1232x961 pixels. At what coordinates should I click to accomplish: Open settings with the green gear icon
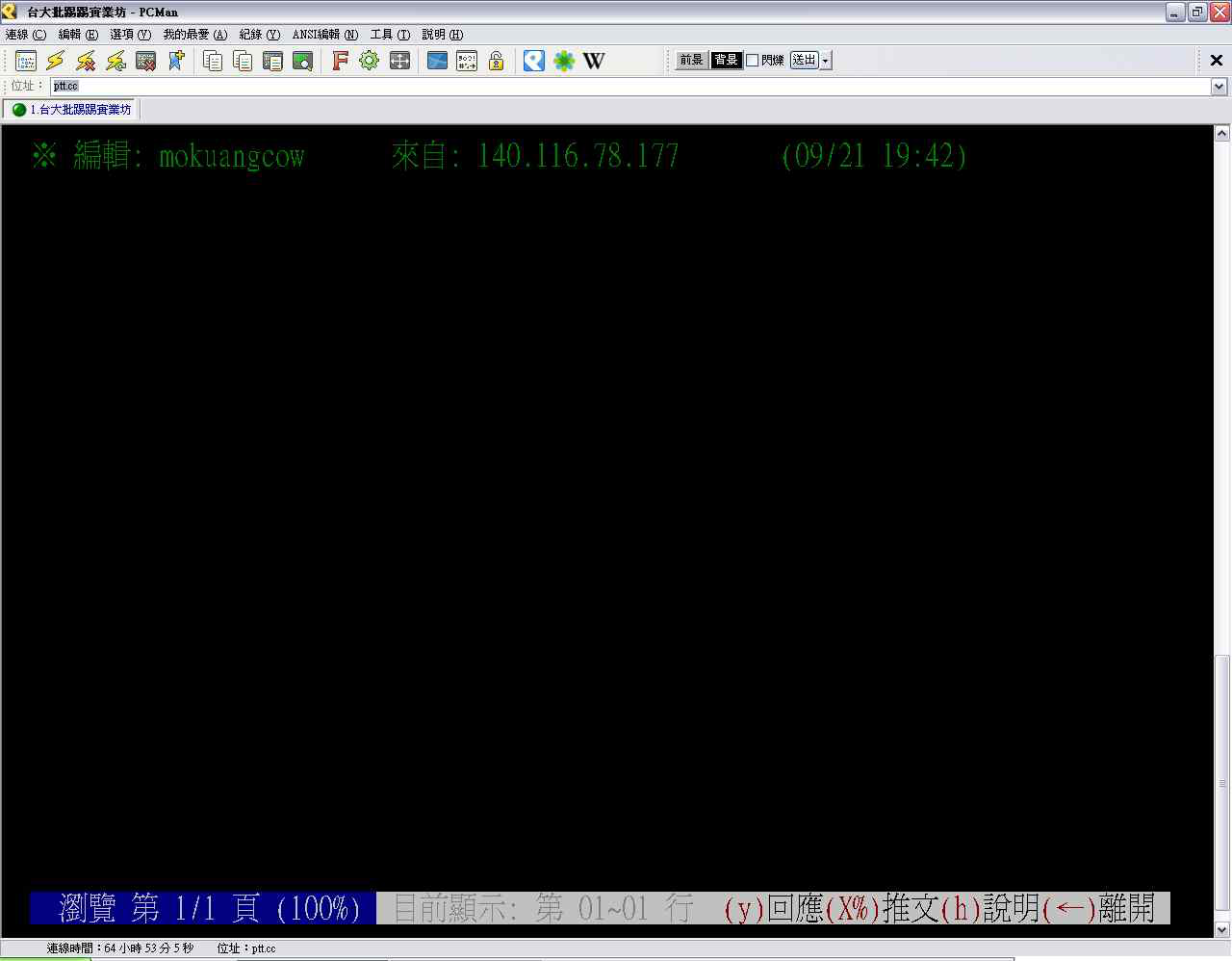click(370, 61)
